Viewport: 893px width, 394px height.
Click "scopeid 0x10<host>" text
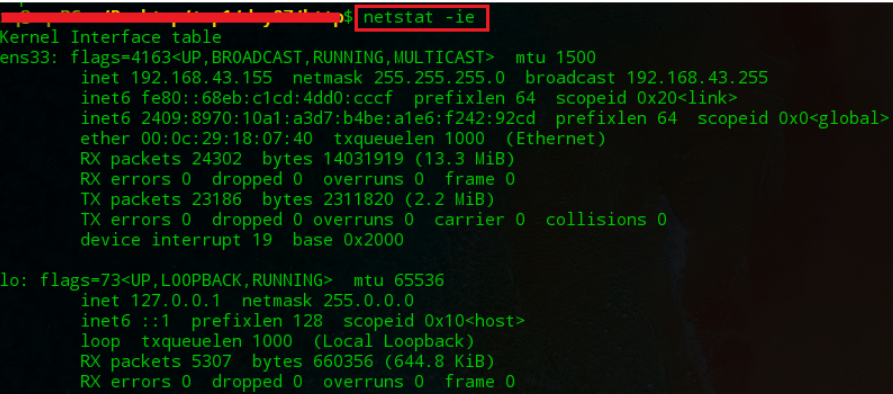434,321
